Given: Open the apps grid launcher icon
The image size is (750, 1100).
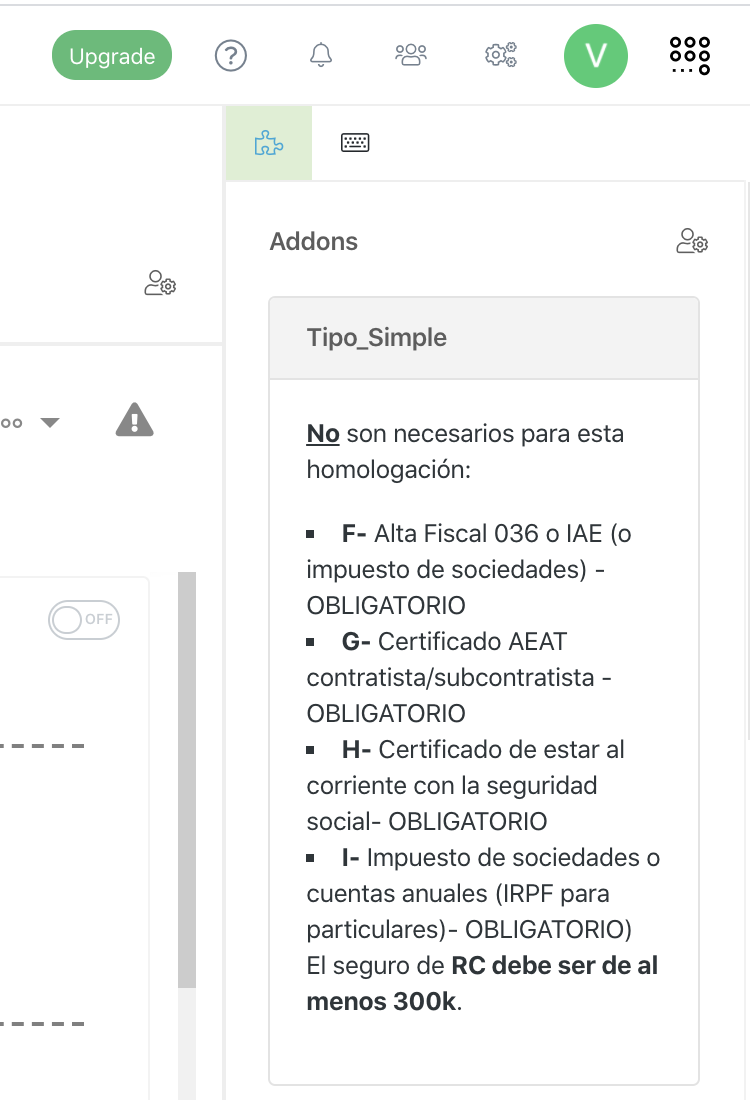Looking at the screenshot, I should (x=689, y=56).
